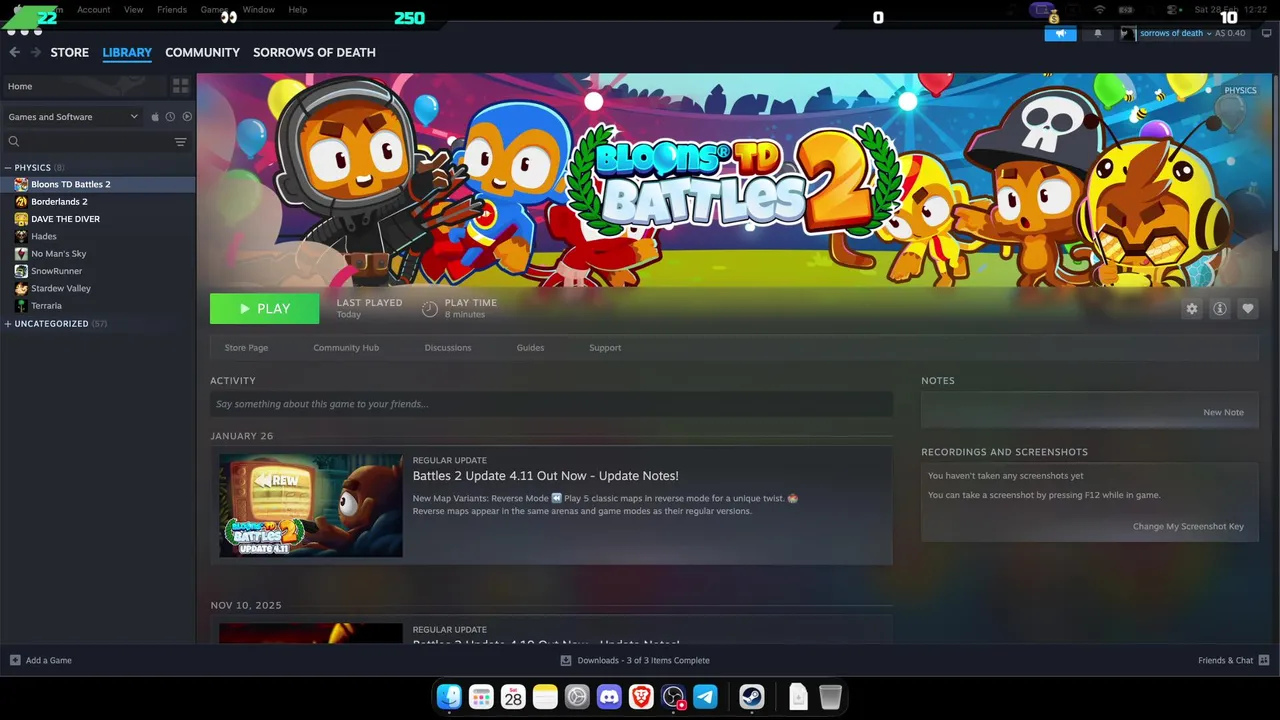Switch to collections grid view icon

click(x=180, y=86)
